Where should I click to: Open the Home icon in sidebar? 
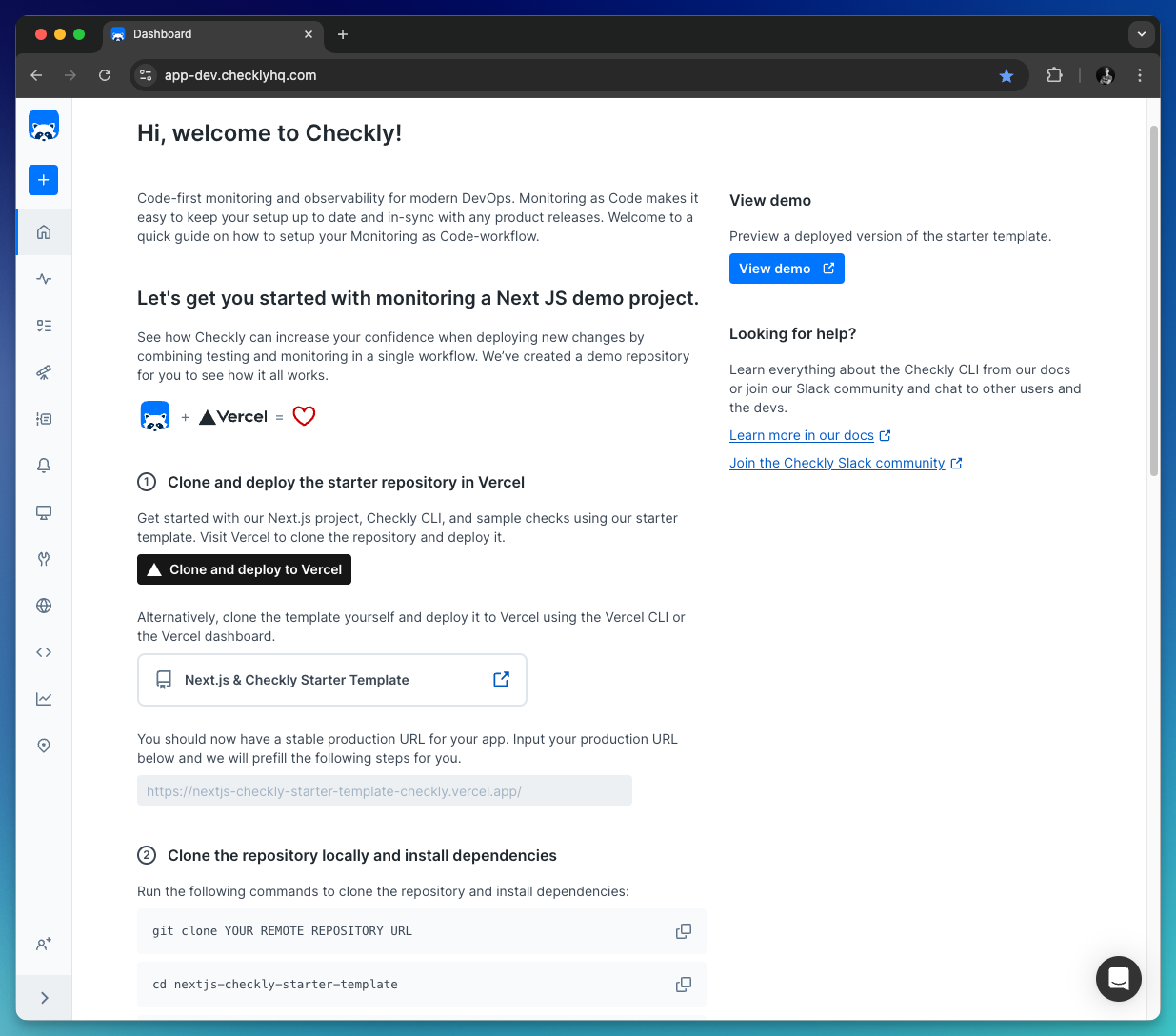click(x=44, y=232)
